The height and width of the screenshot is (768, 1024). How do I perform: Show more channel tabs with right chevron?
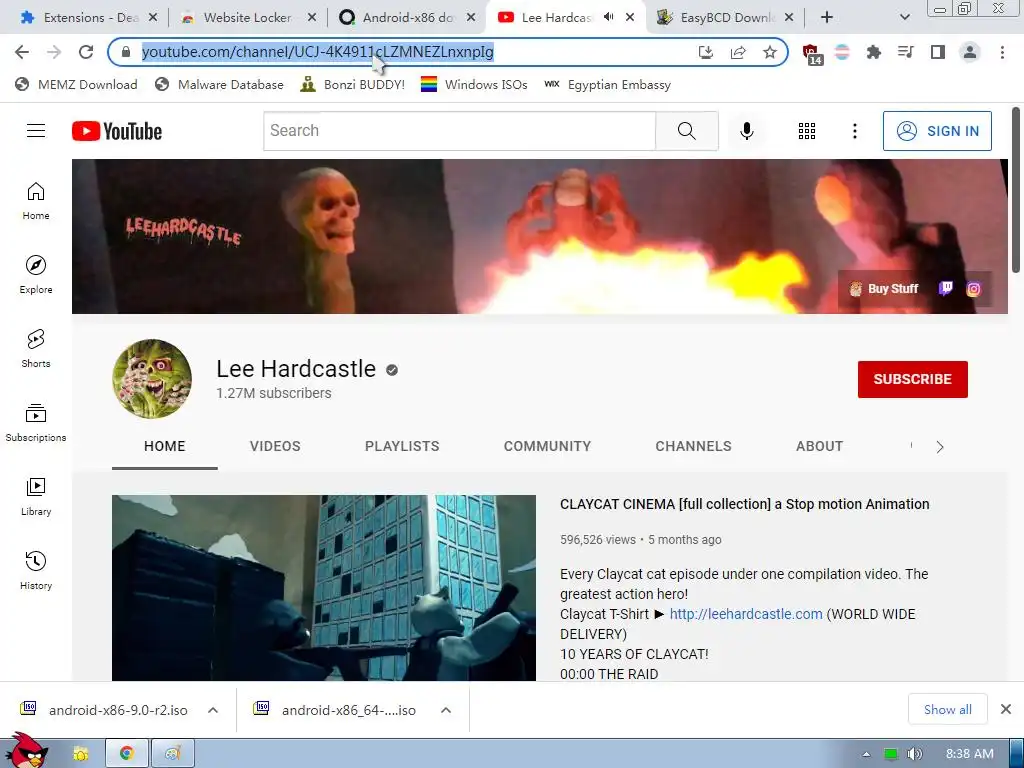coord(940,447)
